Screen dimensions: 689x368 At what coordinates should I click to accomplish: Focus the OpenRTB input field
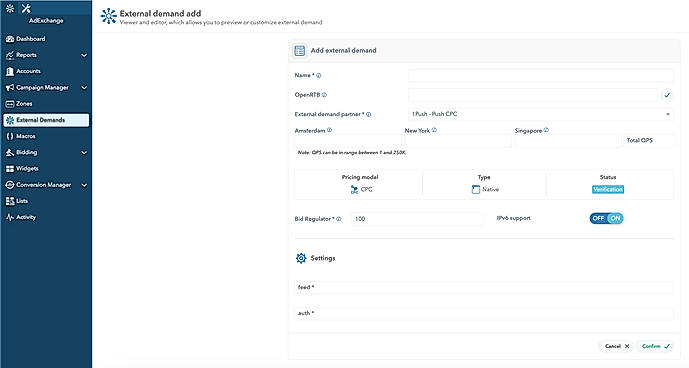pyautogui.click(x=533, y=95)
